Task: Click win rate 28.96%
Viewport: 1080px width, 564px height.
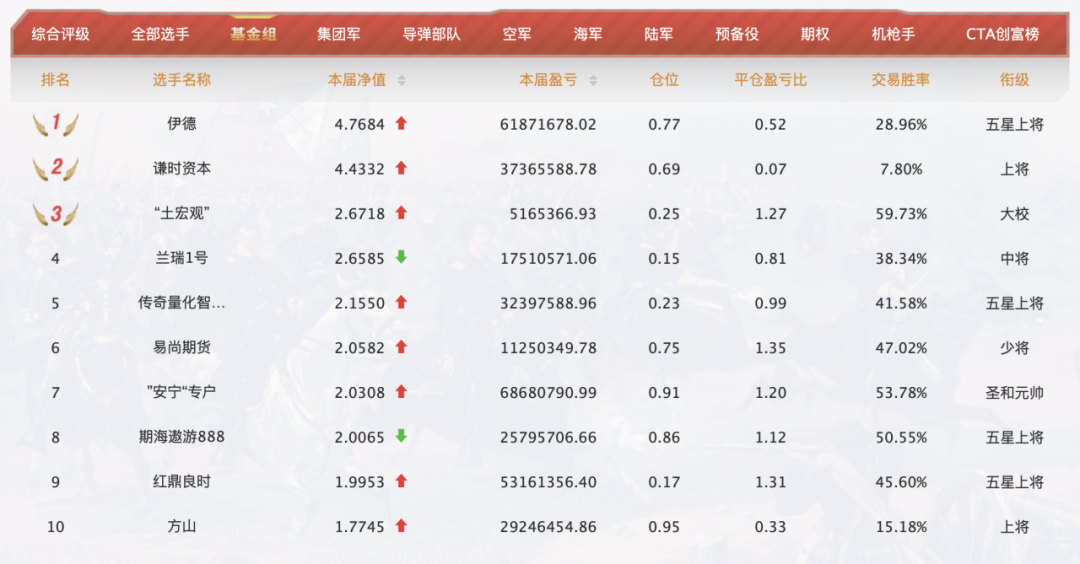Action: coord(901,125)
